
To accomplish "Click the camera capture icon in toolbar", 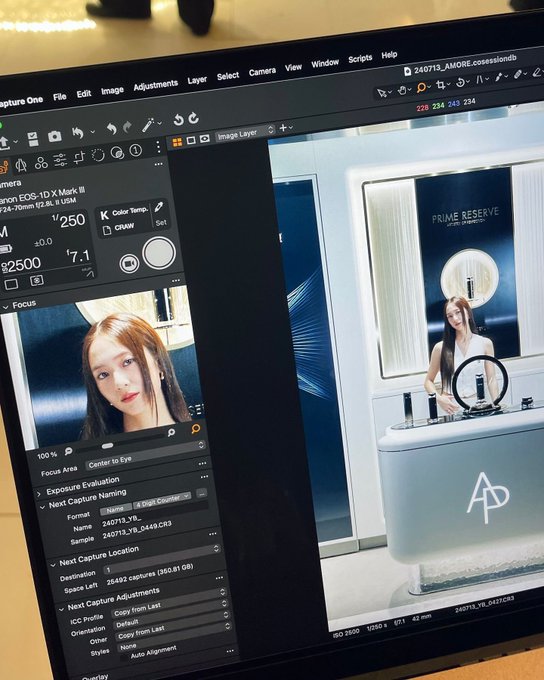I will pyautogui.click(x=55, y=137).
